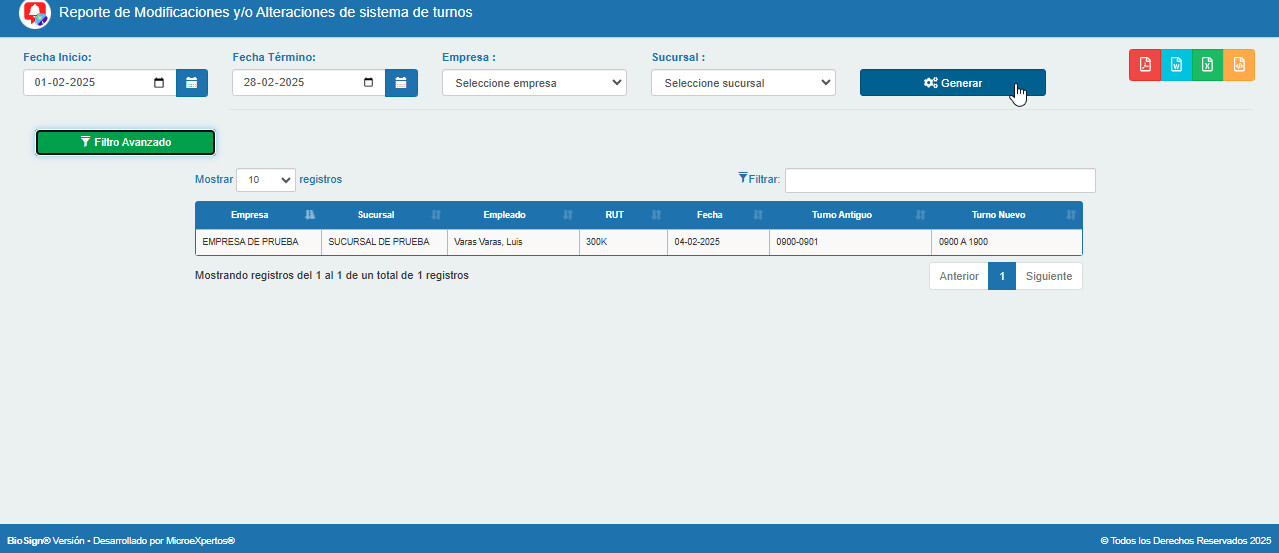Open the Fecha Término calendar button
Viewport: 1279px width, 553px height.
pos(401,83)
